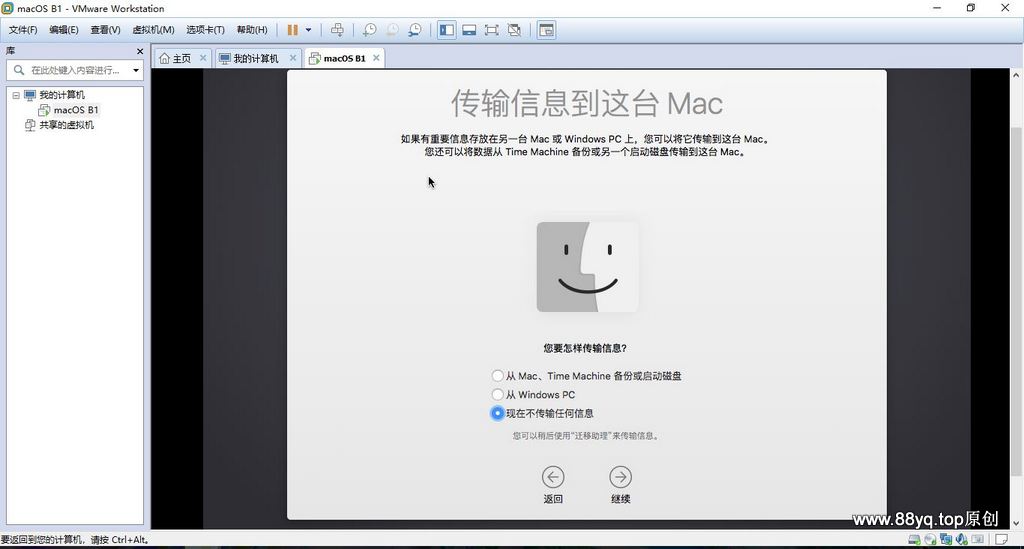The image size is (1024, 549).
Task: Click the console view toolbar icon
Action: pyautogui.click(x=547, y=30)
